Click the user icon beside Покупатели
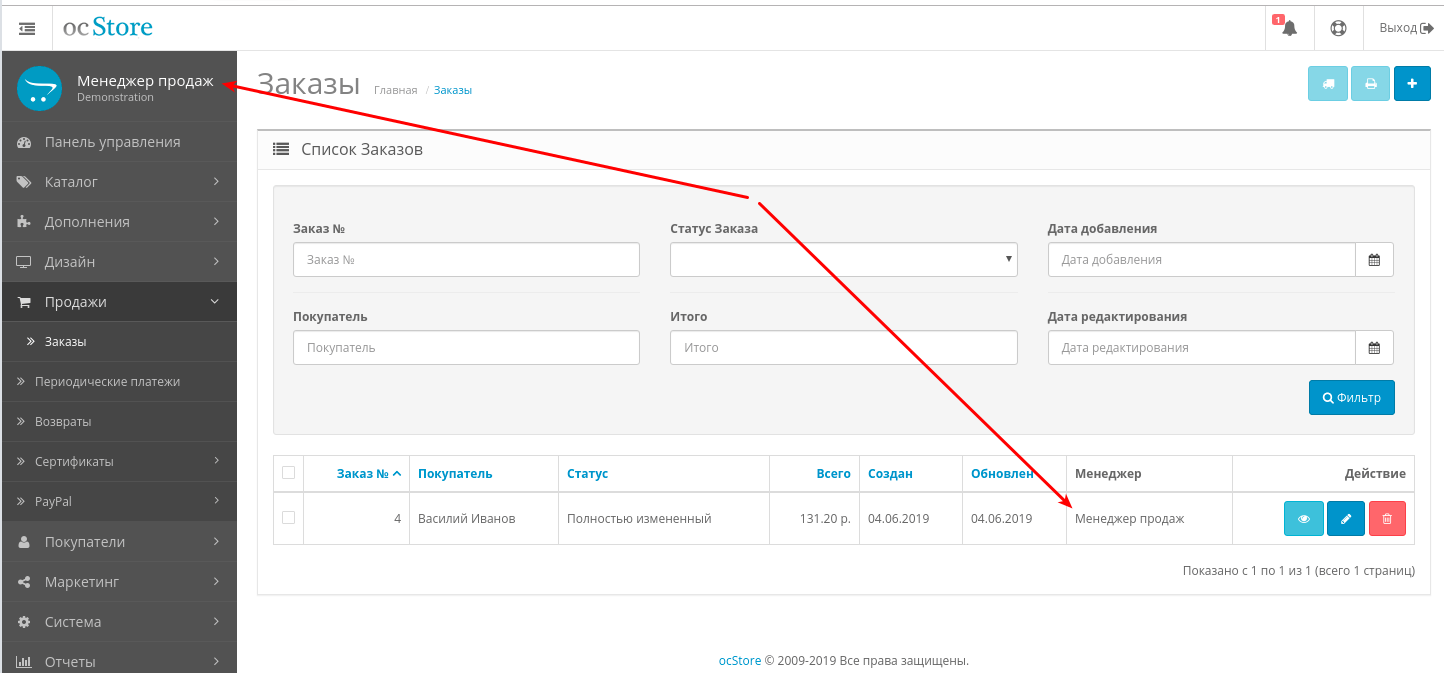 pos(24,542)
